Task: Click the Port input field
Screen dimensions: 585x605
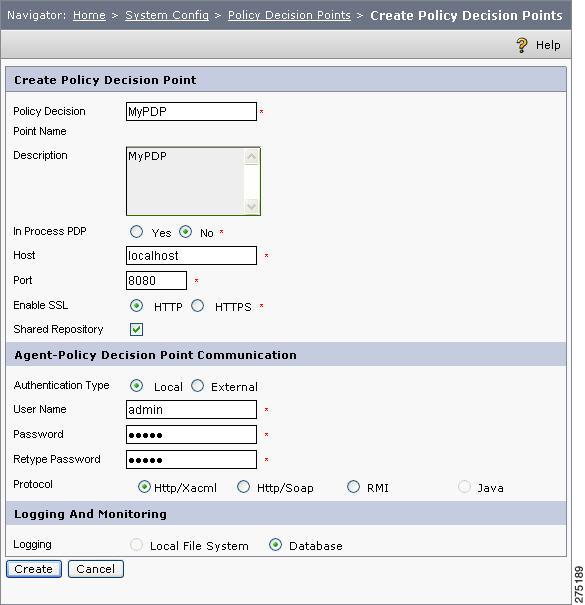Action: (156, 281)
